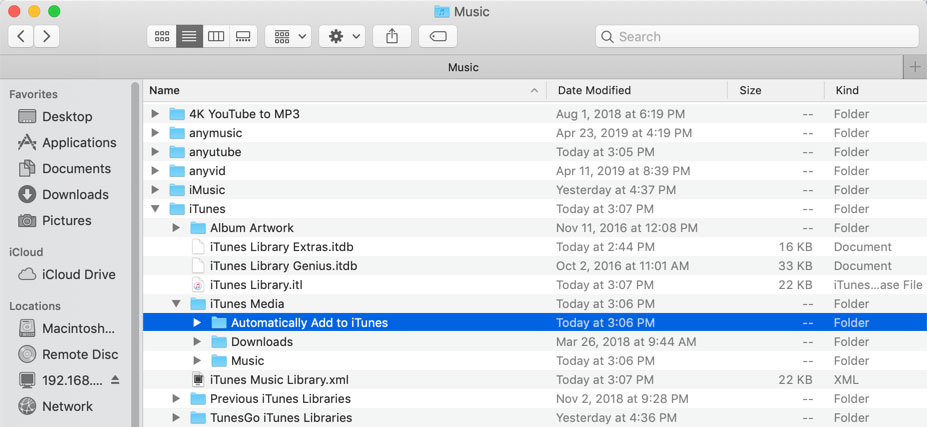Switch to list view

coord(189,37)
